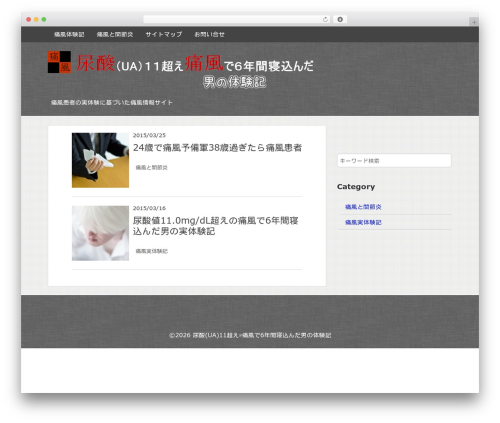Click the 痛風と関節炎 tag under first article
500x423 pixels.
coord(151,168)
